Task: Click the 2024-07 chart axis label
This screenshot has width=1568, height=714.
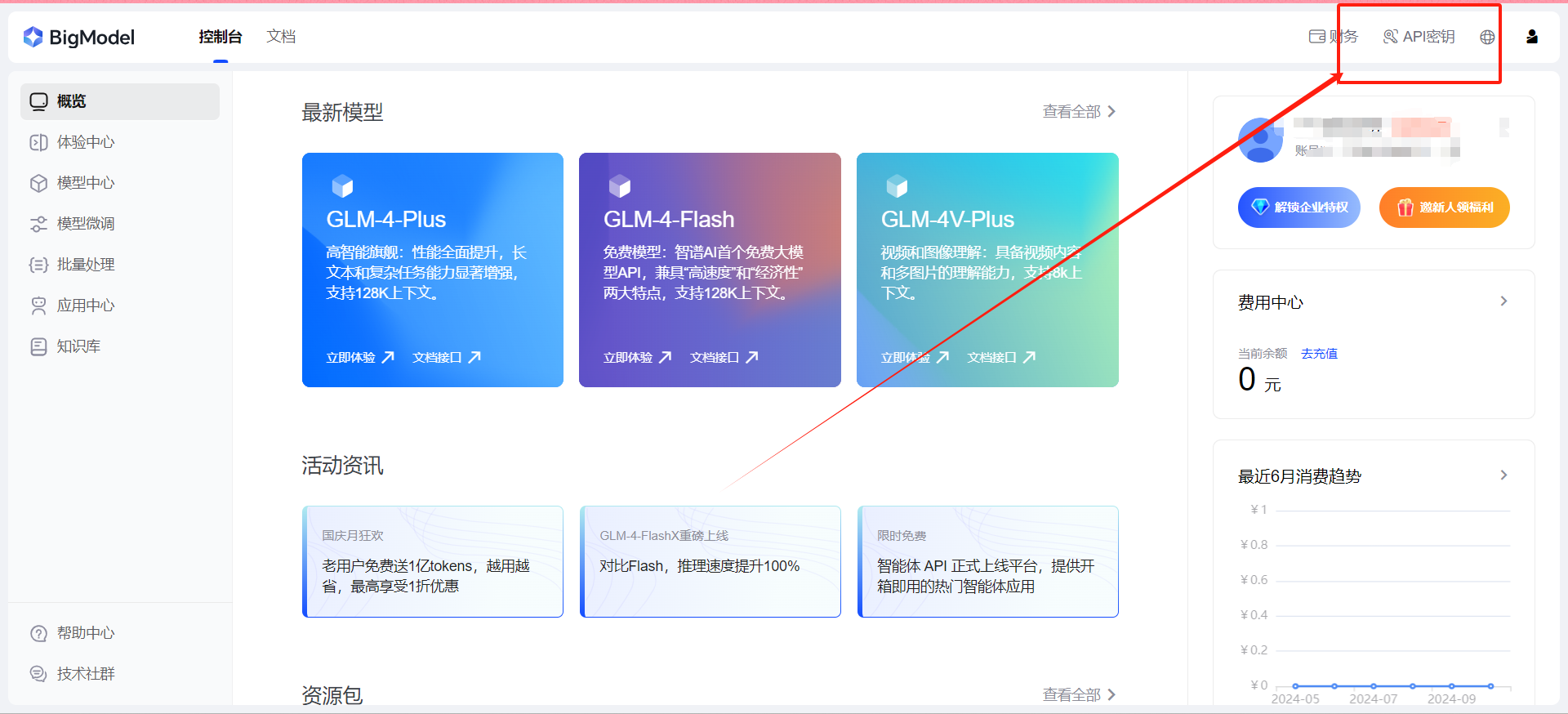Action: 1374,698
